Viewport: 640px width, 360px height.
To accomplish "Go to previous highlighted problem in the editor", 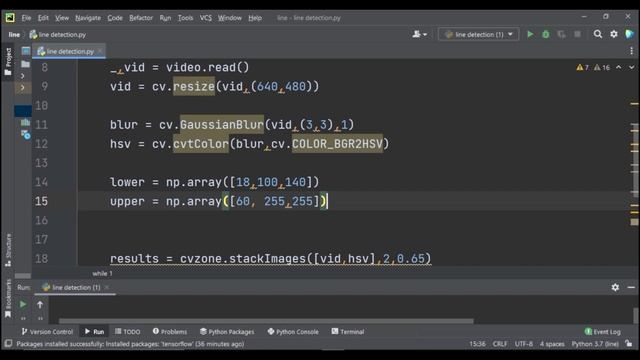I will [619, 67].
